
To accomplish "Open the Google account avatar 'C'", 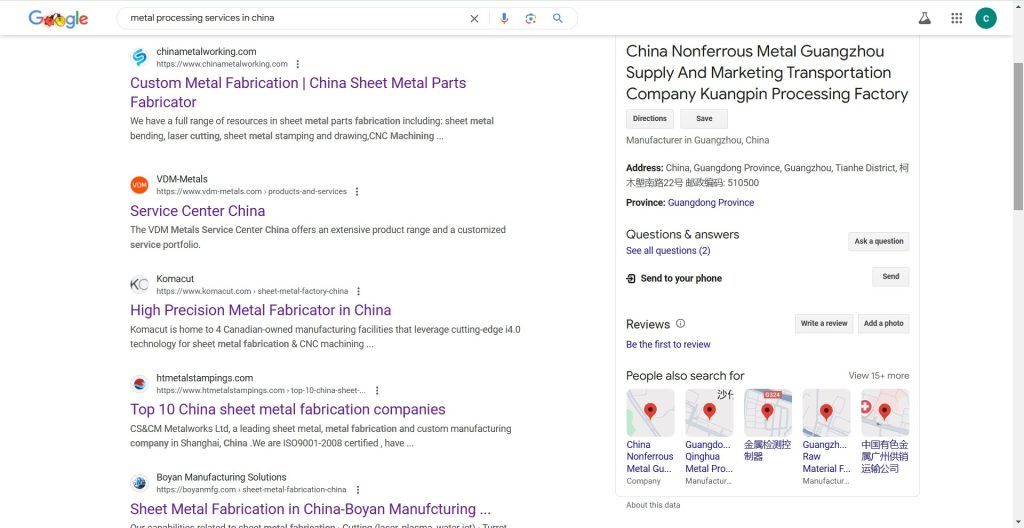I will point(985,18).
